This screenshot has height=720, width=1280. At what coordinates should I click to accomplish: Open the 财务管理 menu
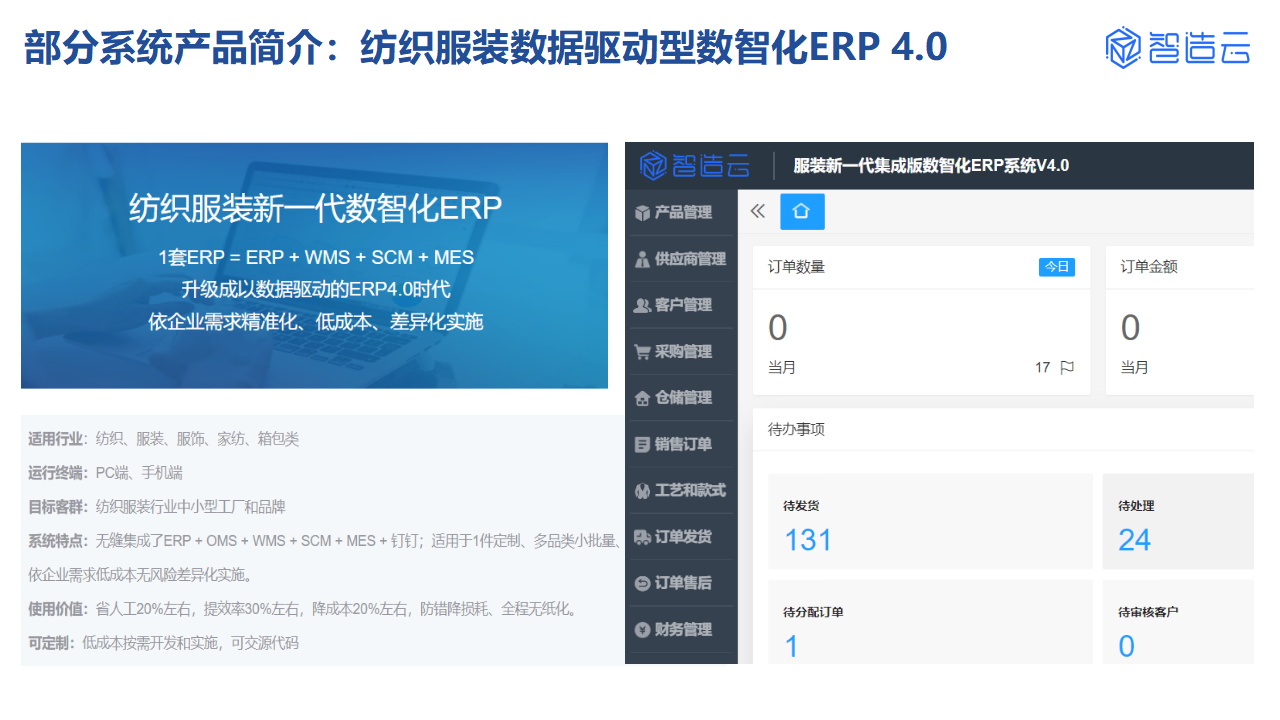pyautogui.click(x=682, y=630)
